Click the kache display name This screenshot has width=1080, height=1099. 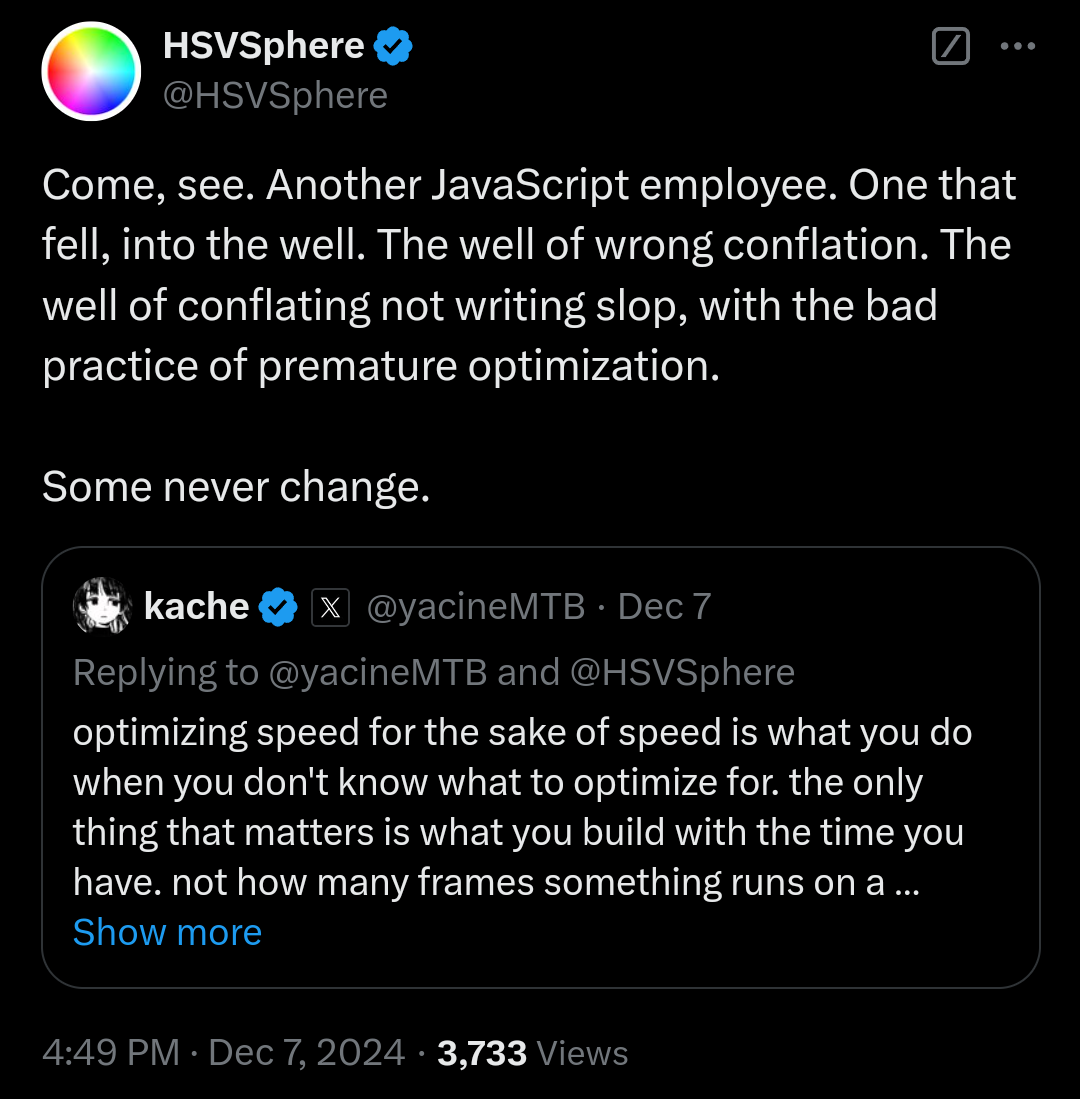(196, 606)
